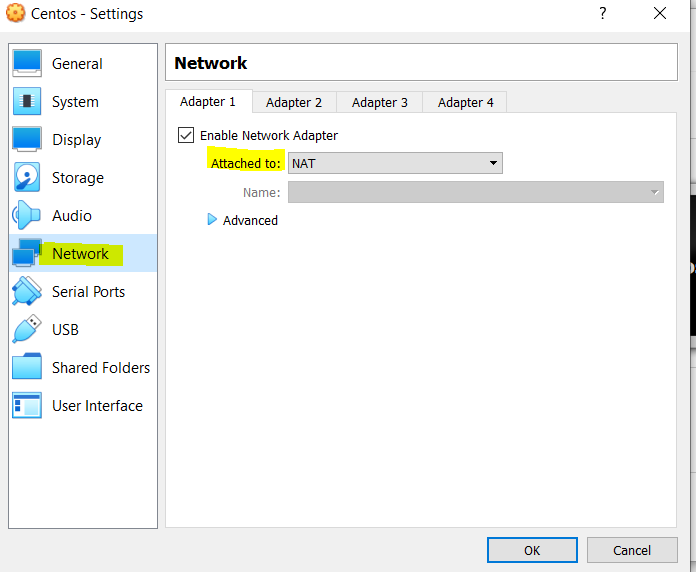The width and height of the screenshot is (696, 572).
Task: Close the Centos Settings dialog
Action: pyautogui.click(x=660, y=13)
